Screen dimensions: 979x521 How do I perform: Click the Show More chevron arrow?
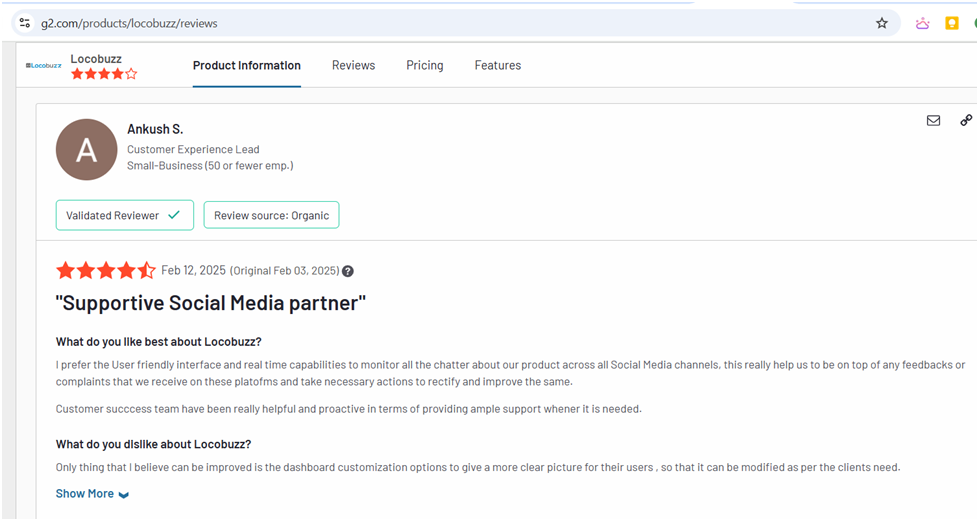click(124, 495)
